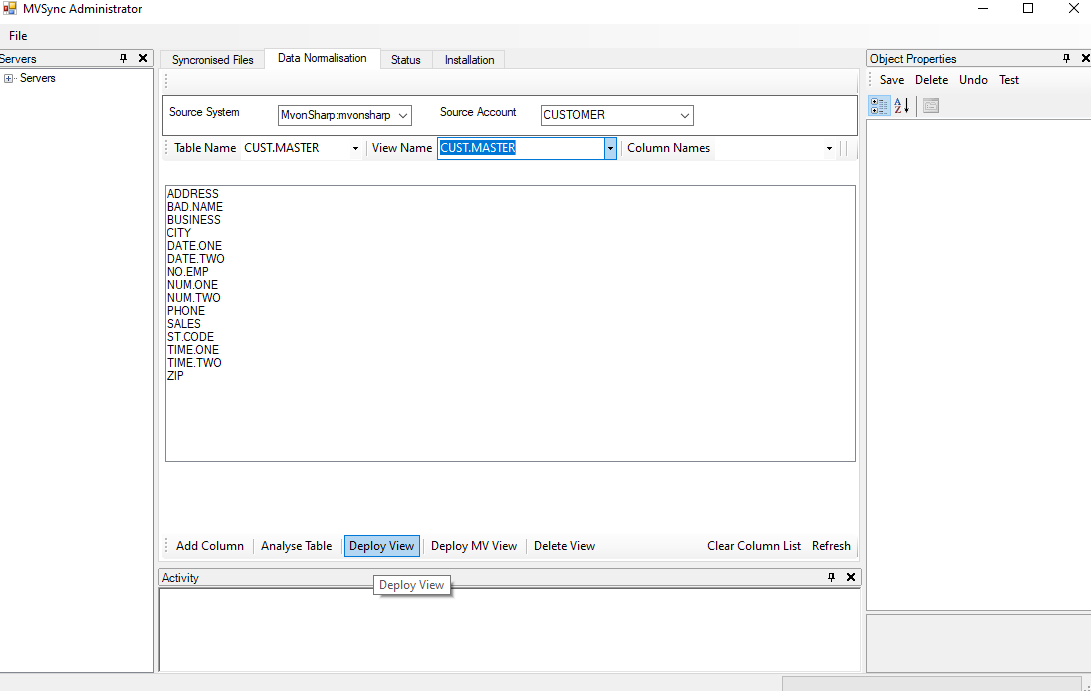Select the Servers tree item
The image size is (1091, 691).
(x=38, y=78)
